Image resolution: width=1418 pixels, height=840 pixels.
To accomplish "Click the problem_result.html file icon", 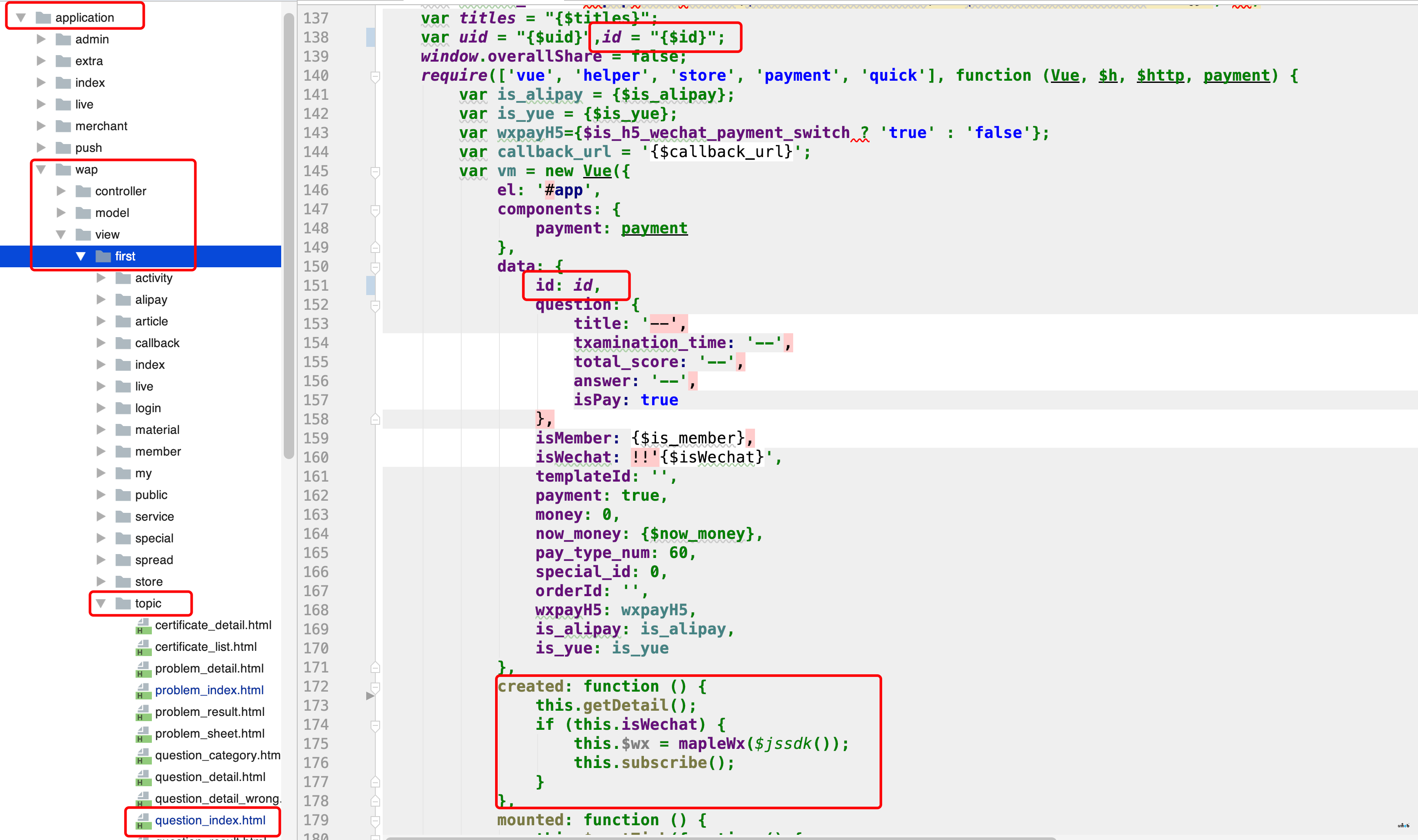I will click(x=143, y=712).
